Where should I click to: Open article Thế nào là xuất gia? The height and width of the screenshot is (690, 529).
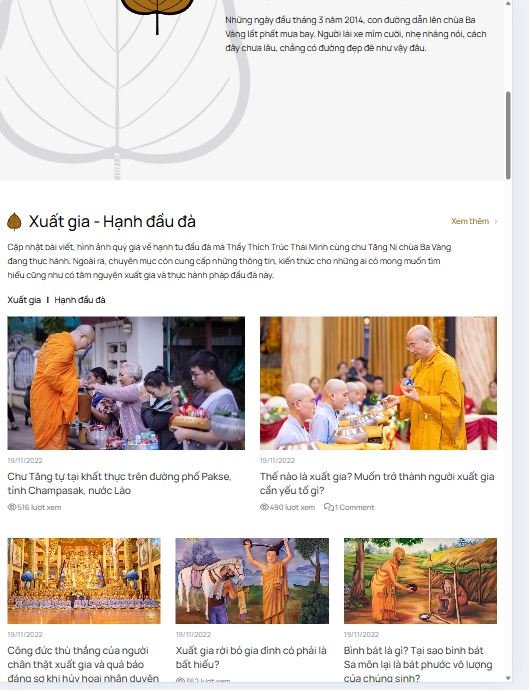click(377, 483)
